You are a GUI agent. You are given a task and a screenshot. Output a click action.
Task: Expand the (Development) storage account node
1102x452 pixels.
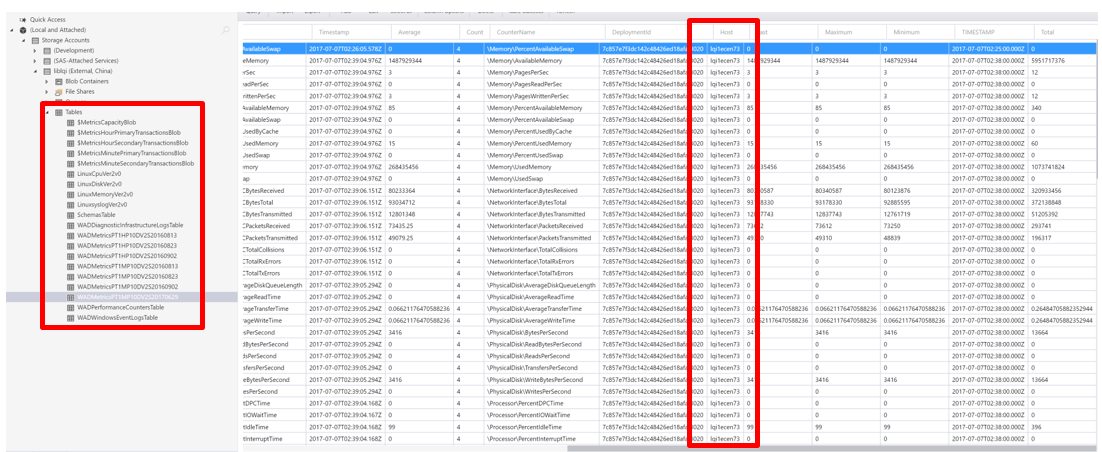(x=33, y=50)
